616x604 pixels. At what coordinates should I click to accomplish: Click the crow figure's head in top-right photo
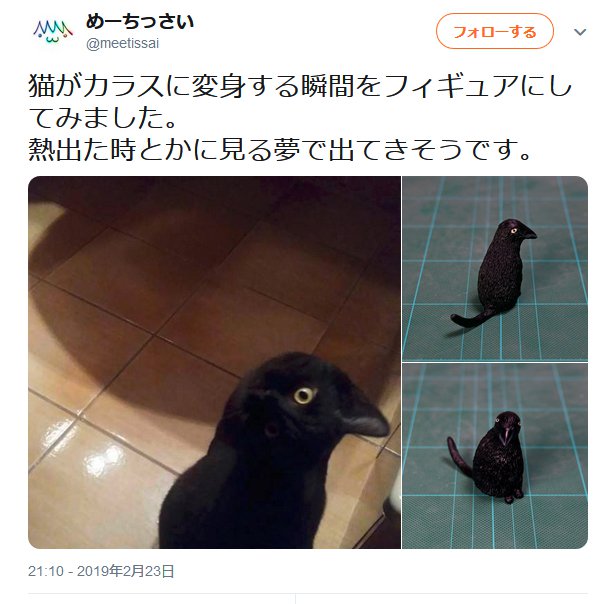pos(515,230)
